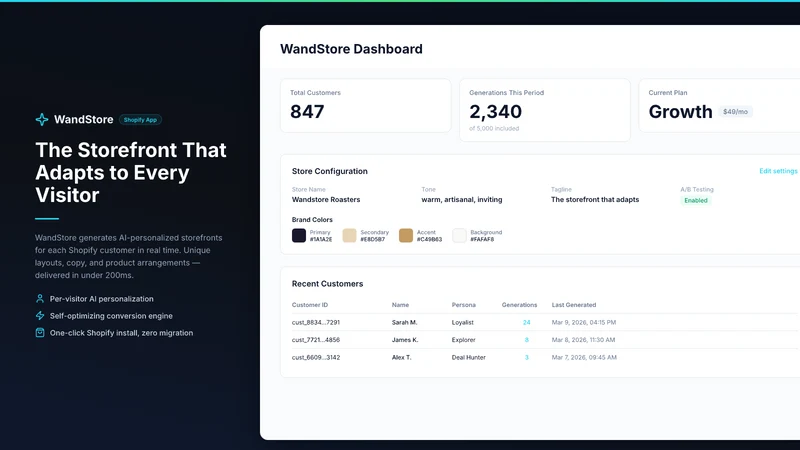The image size is (800, 450).
Task: Click generations count 8 for James K.
Action: click(527, 340)
